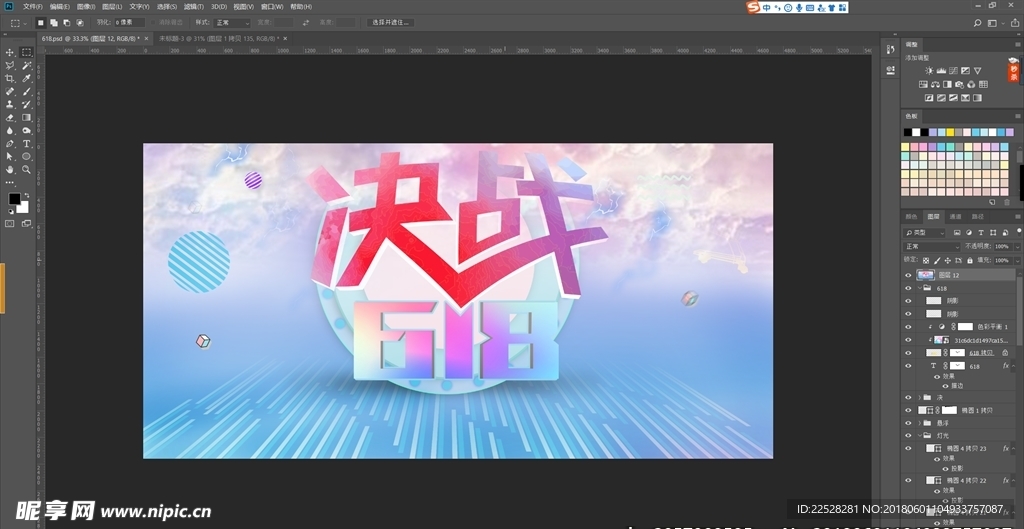Select the Hand tool
Image resolution: width=1024 pixels, height=529 pixels.
coord(10,170)
